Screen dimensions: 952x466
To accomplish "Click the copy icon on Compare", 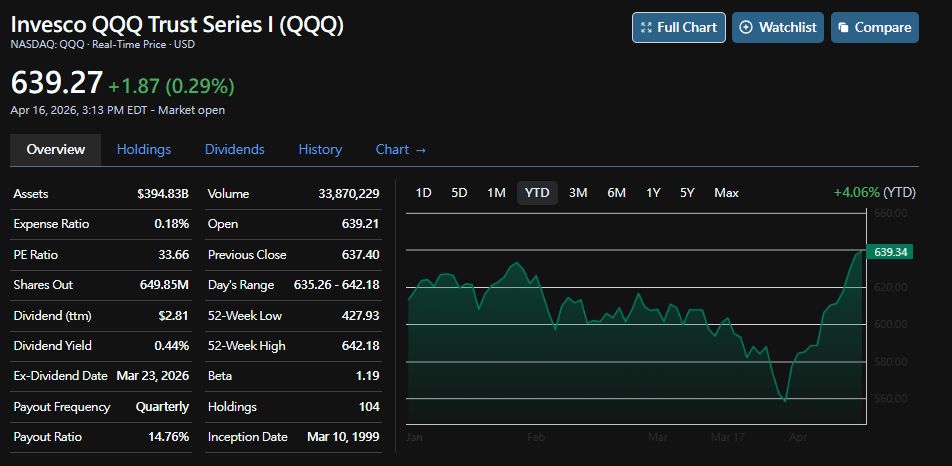I will [843, 28].
